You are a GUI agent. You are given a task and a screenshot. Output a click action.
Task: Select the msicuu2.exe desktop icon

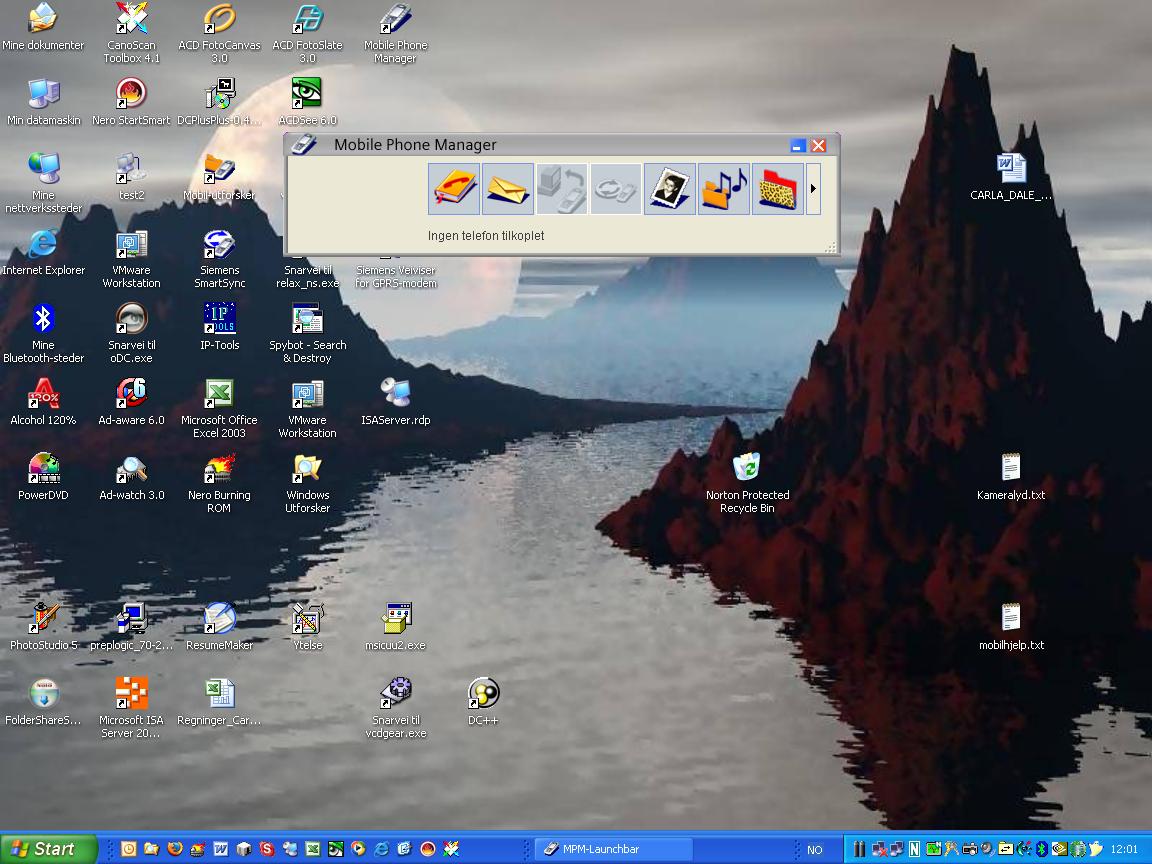395,627
